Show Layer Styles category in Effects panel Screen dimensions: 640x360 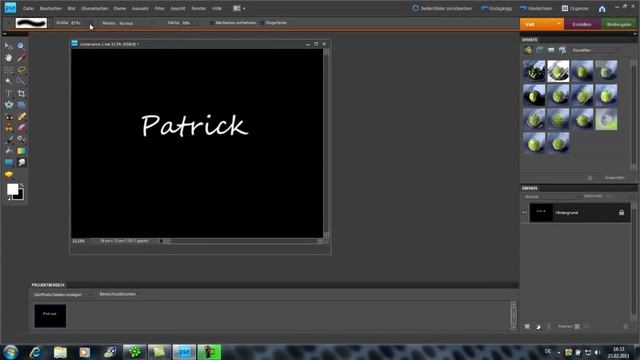(x=540, y=50)
